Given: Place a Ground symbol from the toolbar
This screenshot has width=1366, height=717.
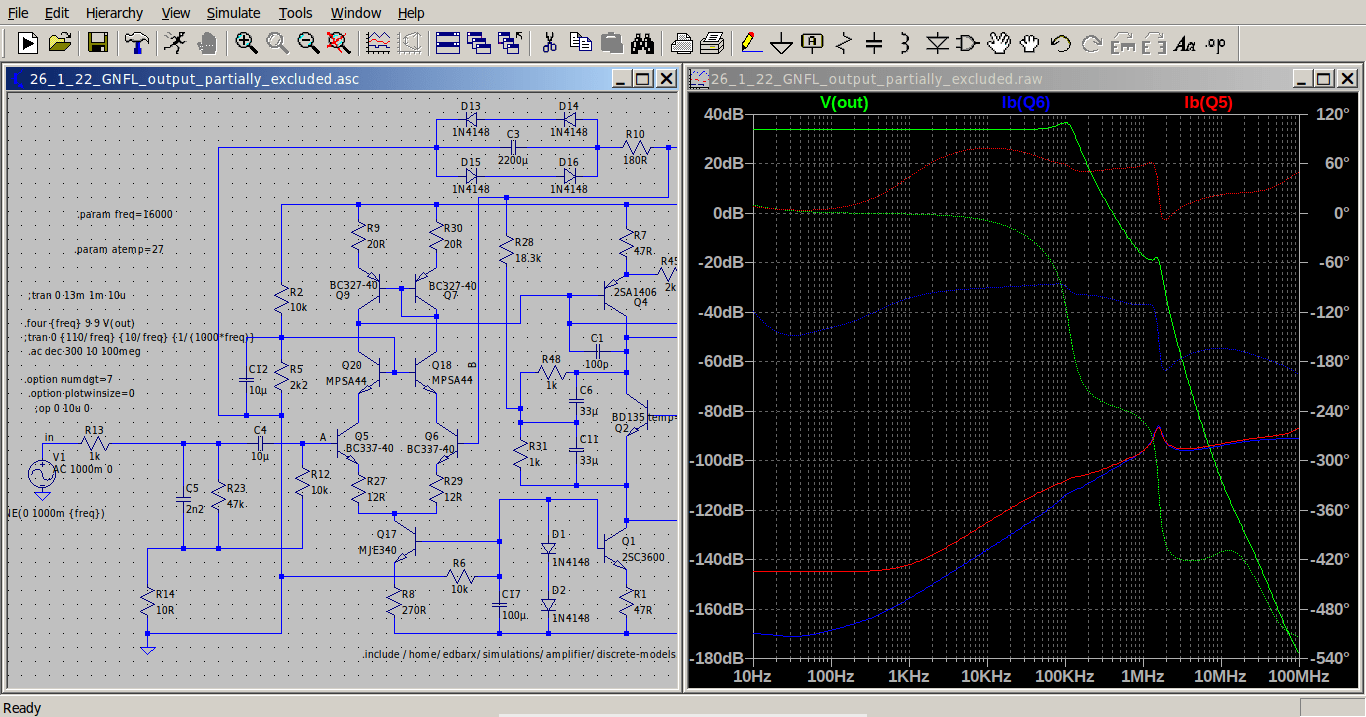Looking at the screenshot, I should (x=782, y=43).
